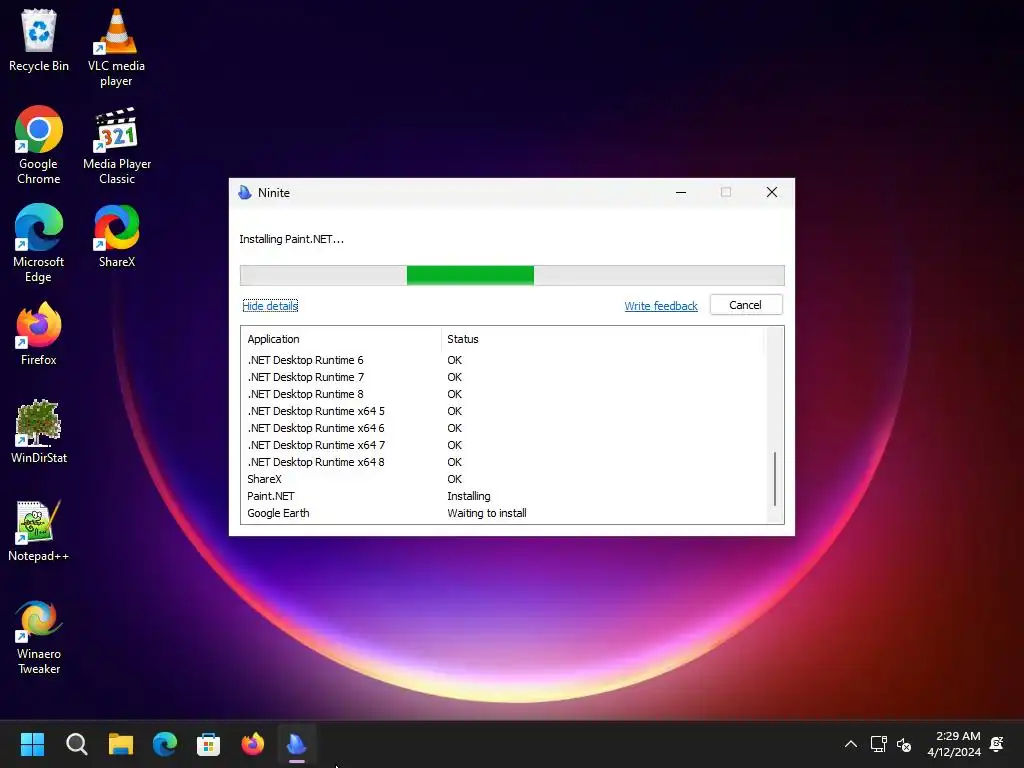Close the Ninite window
1024x768 pixels.
coord(772,192)
